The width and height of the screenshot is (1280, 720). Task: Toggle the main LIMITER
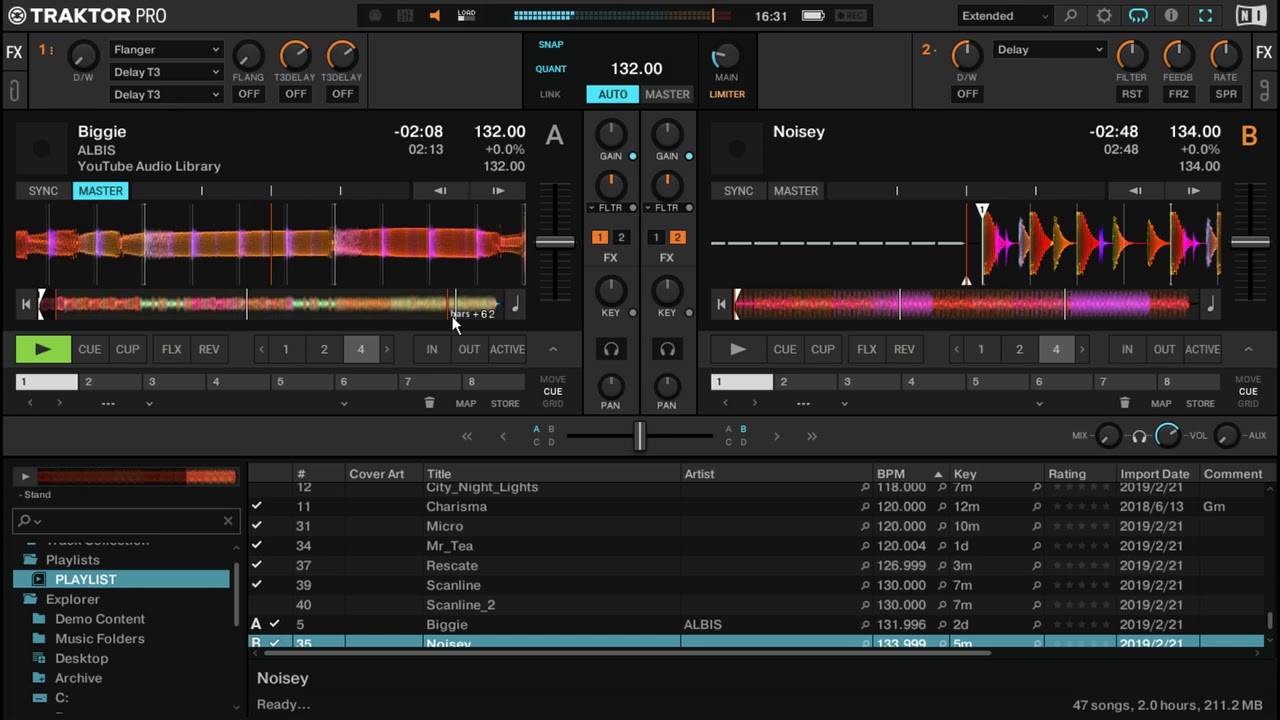coord(727,94)
